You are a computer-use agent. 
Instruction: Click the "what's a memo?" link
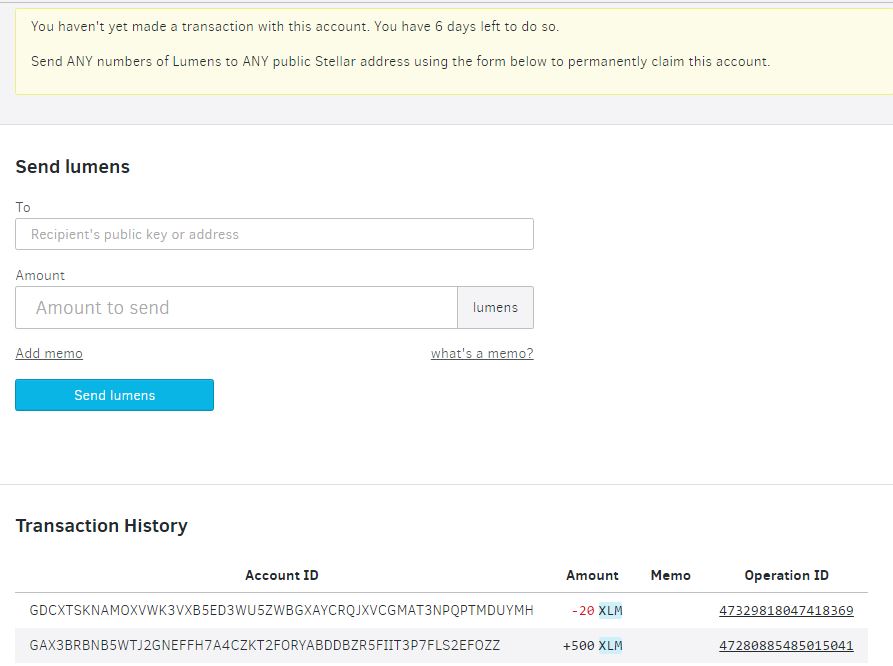(x=482, y=354)
